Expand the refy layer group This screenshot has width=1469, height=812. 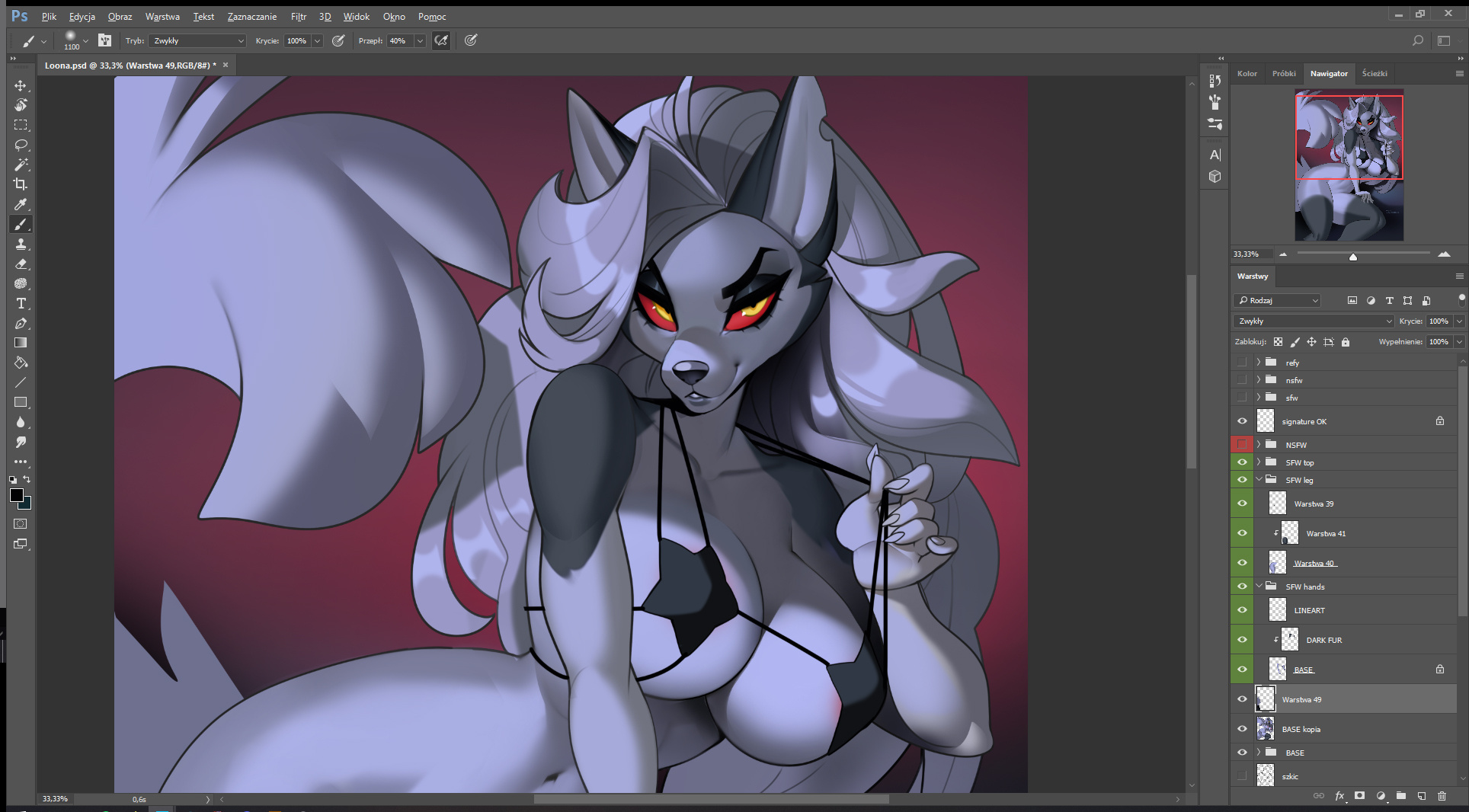(1259, 363)
